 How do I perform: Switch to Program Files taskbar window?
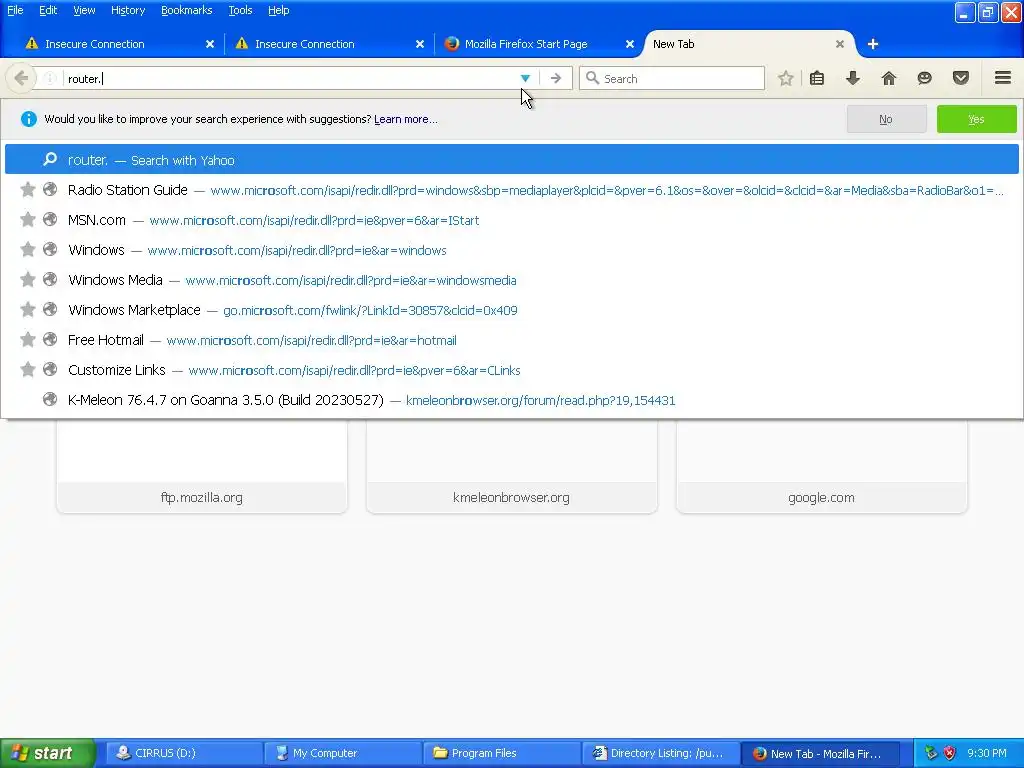(502, 754)
